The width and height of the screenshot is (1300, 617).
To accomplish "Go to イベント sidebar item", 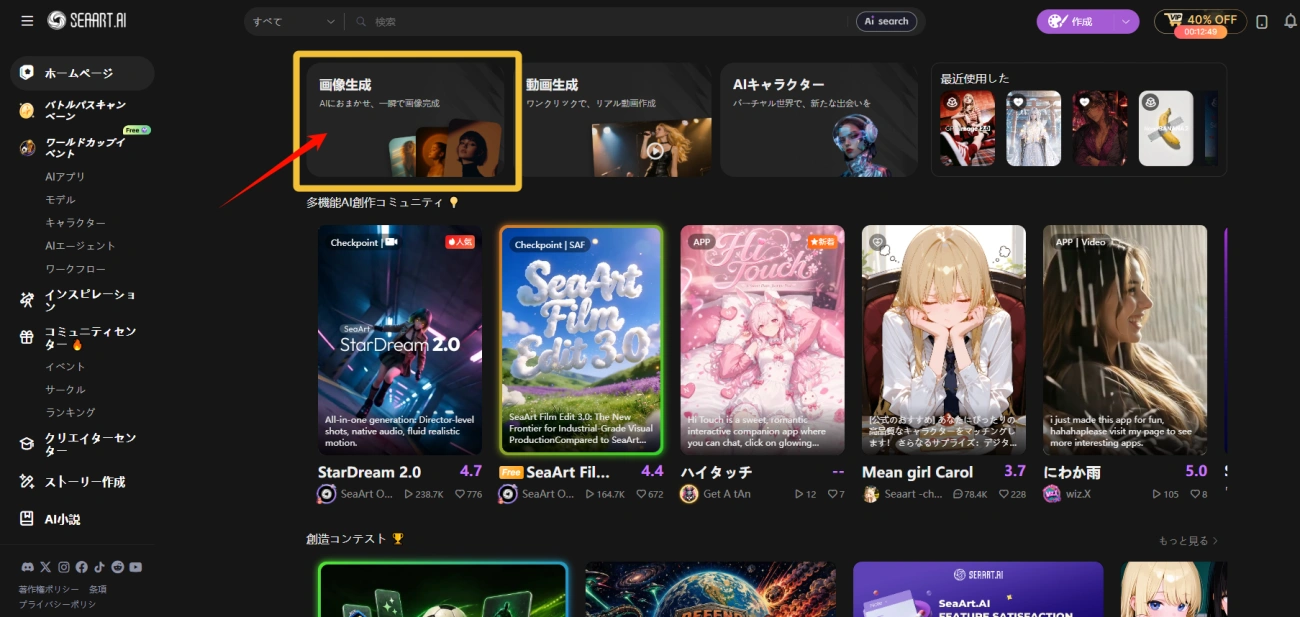I will pyautogui.click(x=65, y=367).
